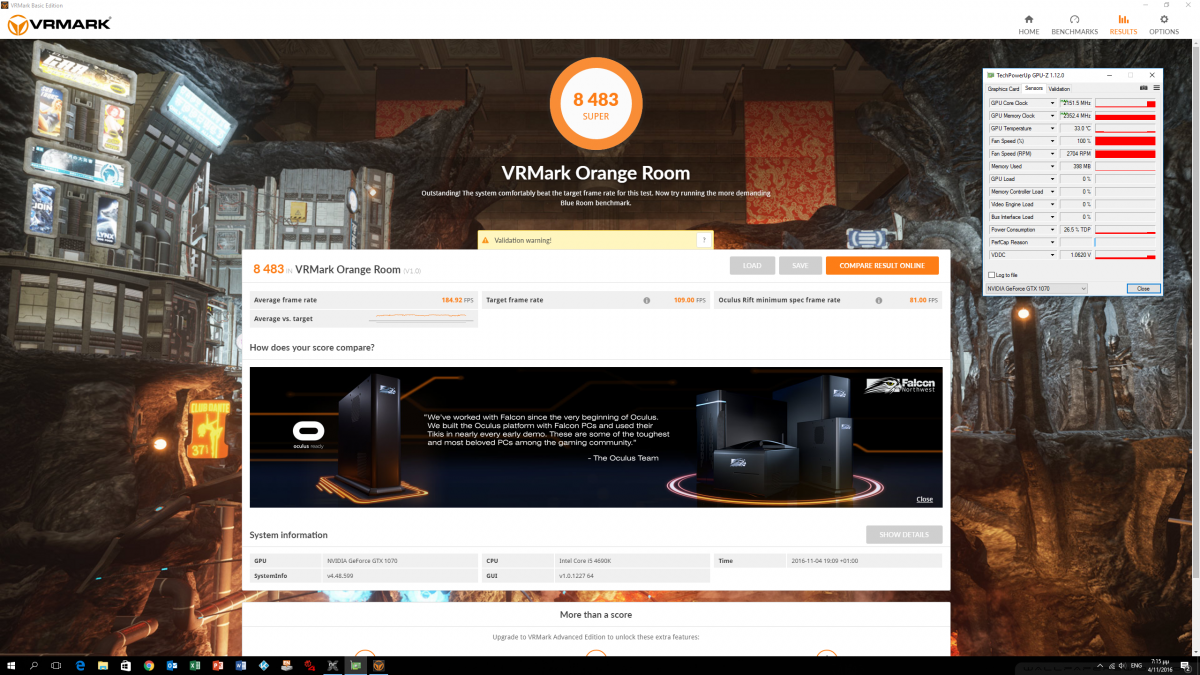This screenshot has width=1200, height=675.
Task: Expand Fan Speed (%) sensor dropdown
Action: 1051,141
